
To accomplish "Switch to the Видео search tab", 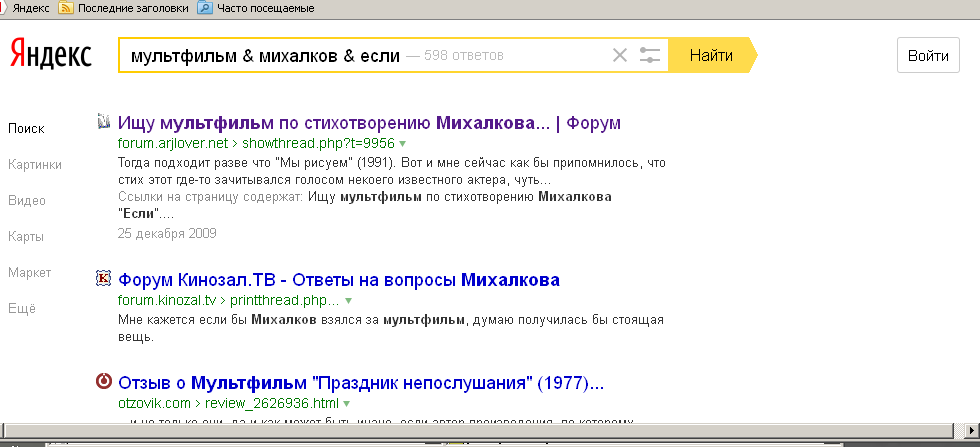I will [27, 200].
